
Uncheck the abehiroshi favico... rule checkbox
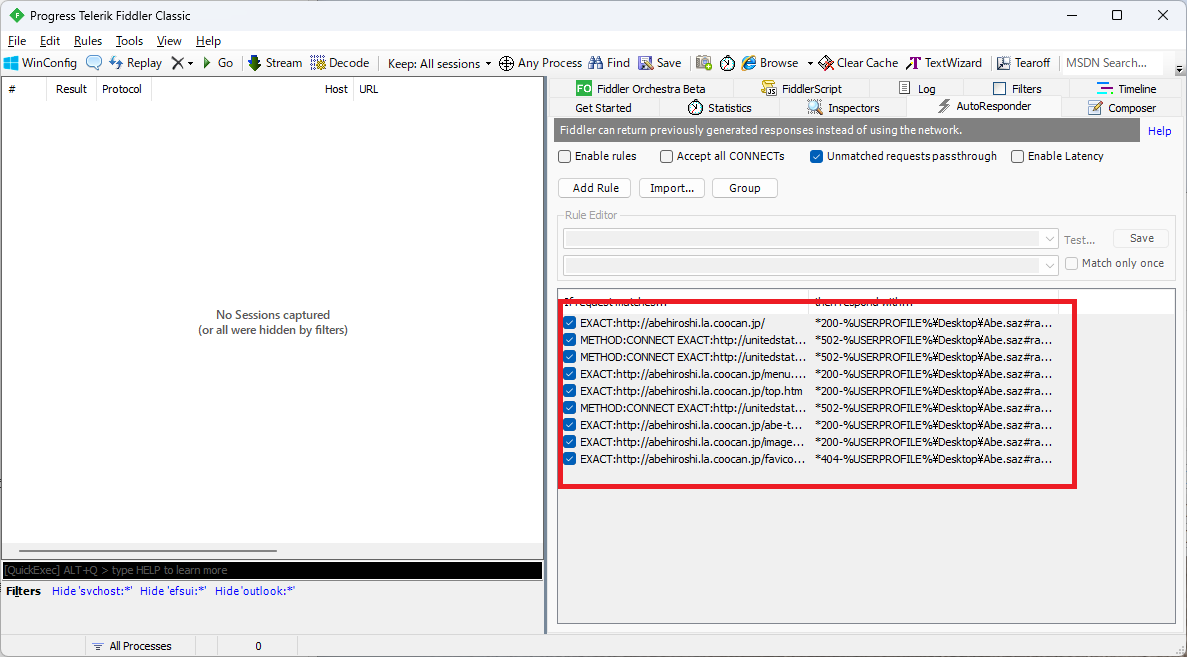coord(570,459)
